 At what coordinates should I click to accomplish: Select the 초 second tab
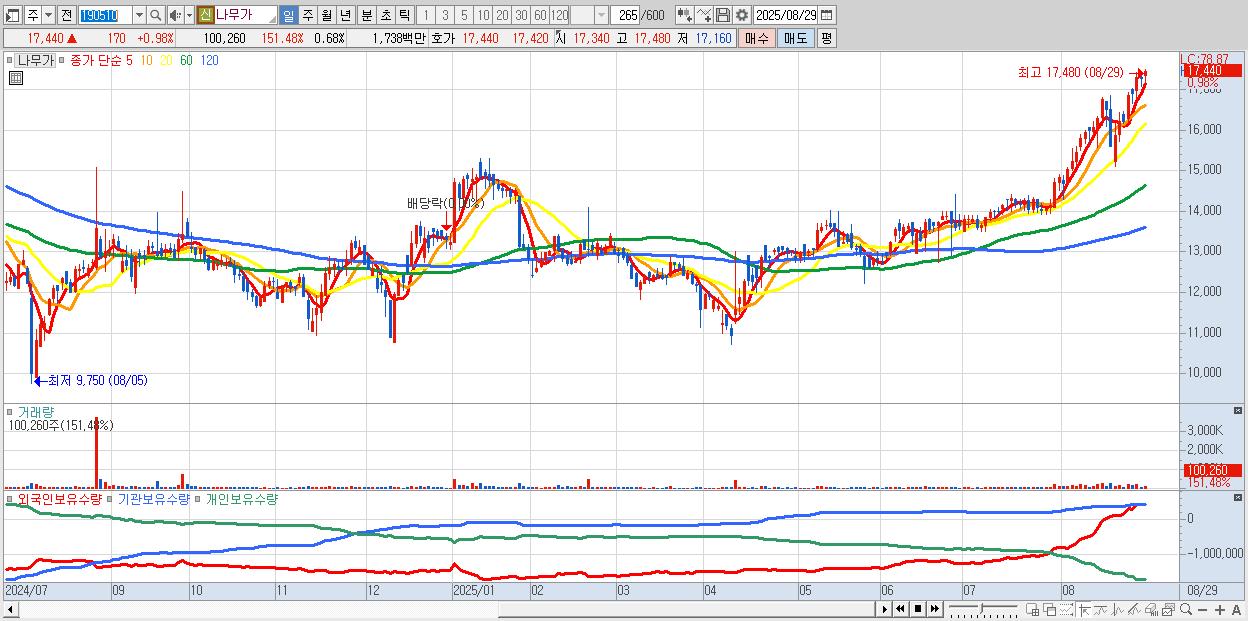385,15
